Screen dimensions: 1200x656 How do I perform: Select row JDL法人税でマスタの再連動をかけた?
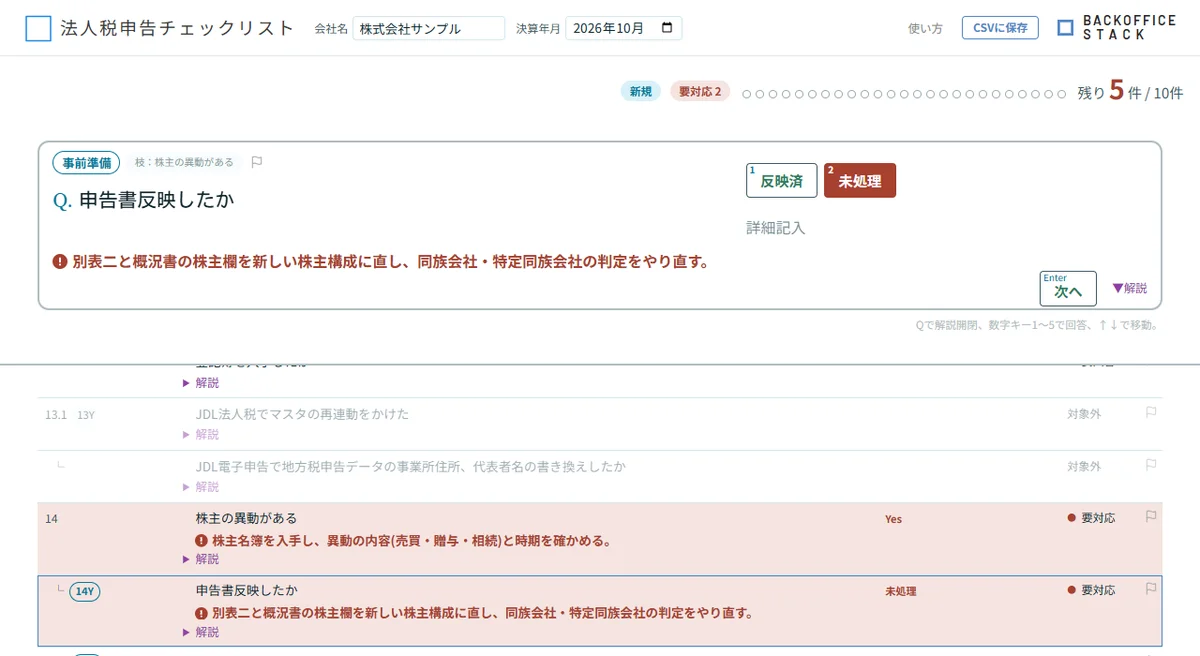click(x=302, y=414)
